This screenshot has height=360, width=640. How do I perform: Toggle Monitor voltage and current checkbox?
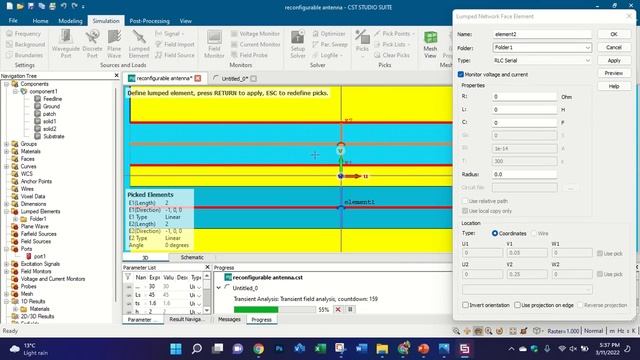461,74
